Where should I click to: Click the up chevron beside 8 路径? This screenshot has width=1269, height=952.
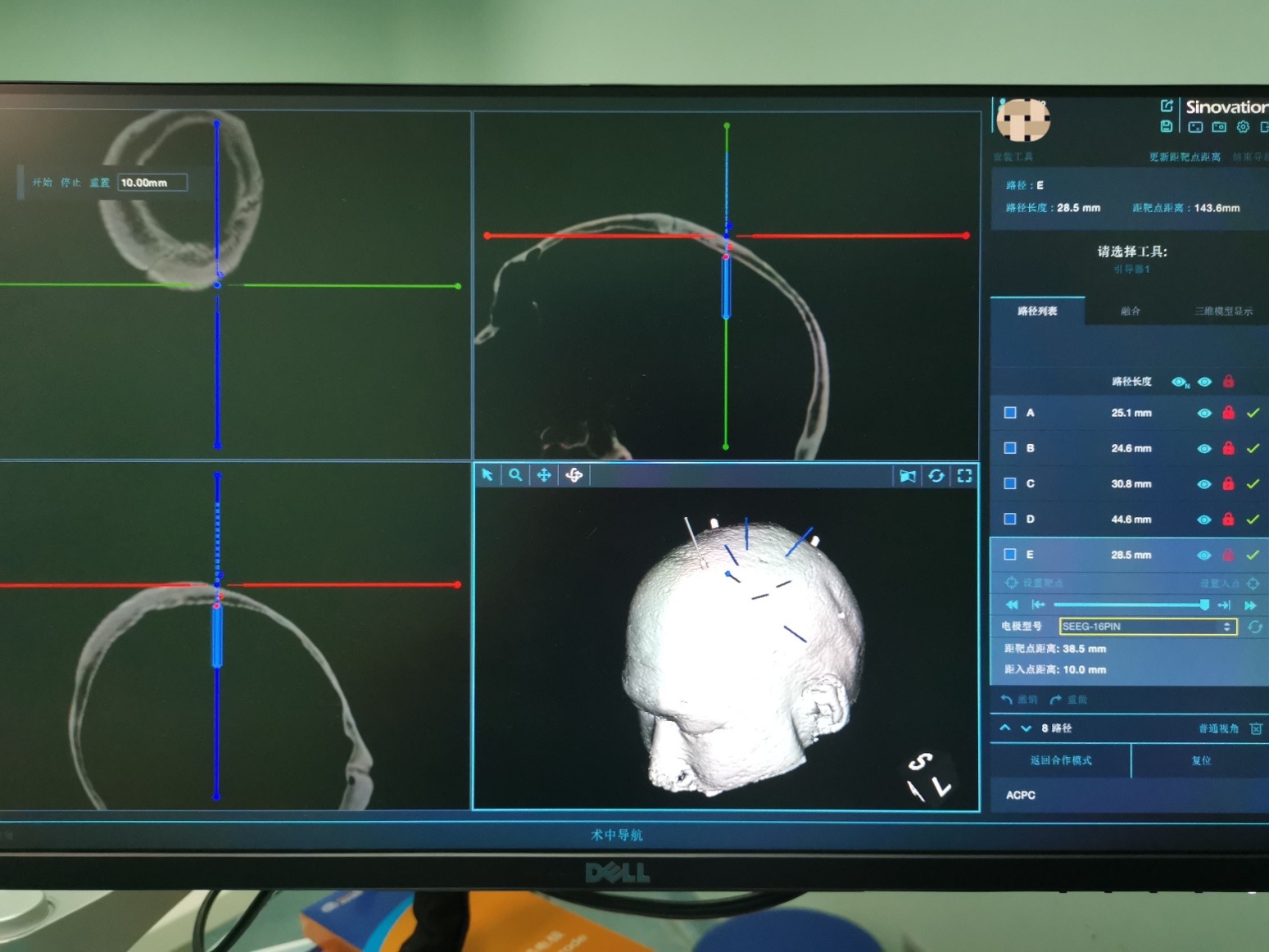pyautogui.click(x=1005, y=728)
